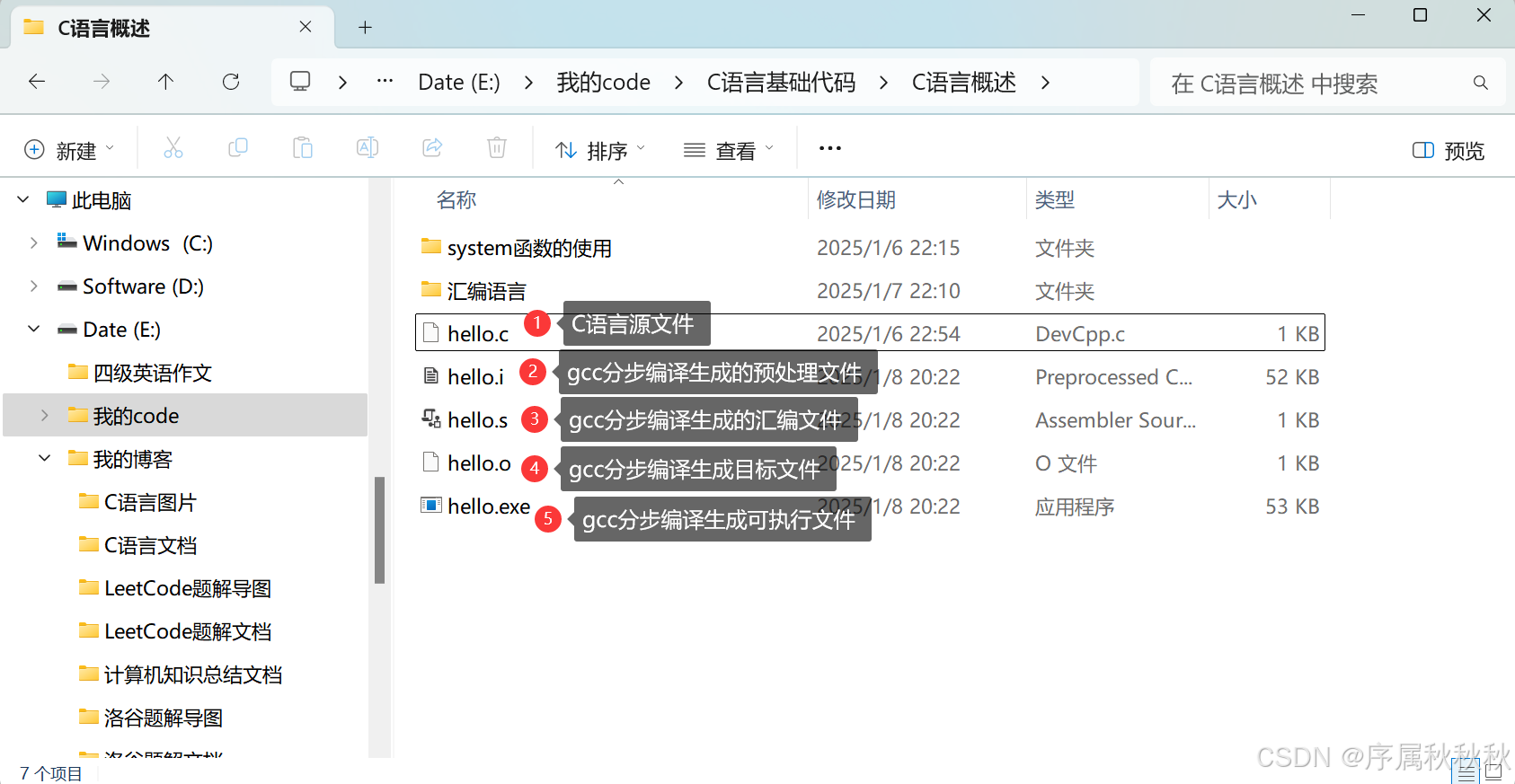Screen dimensions: 1515x784
Task: Click the Delete trash icon
Action: 497,148
